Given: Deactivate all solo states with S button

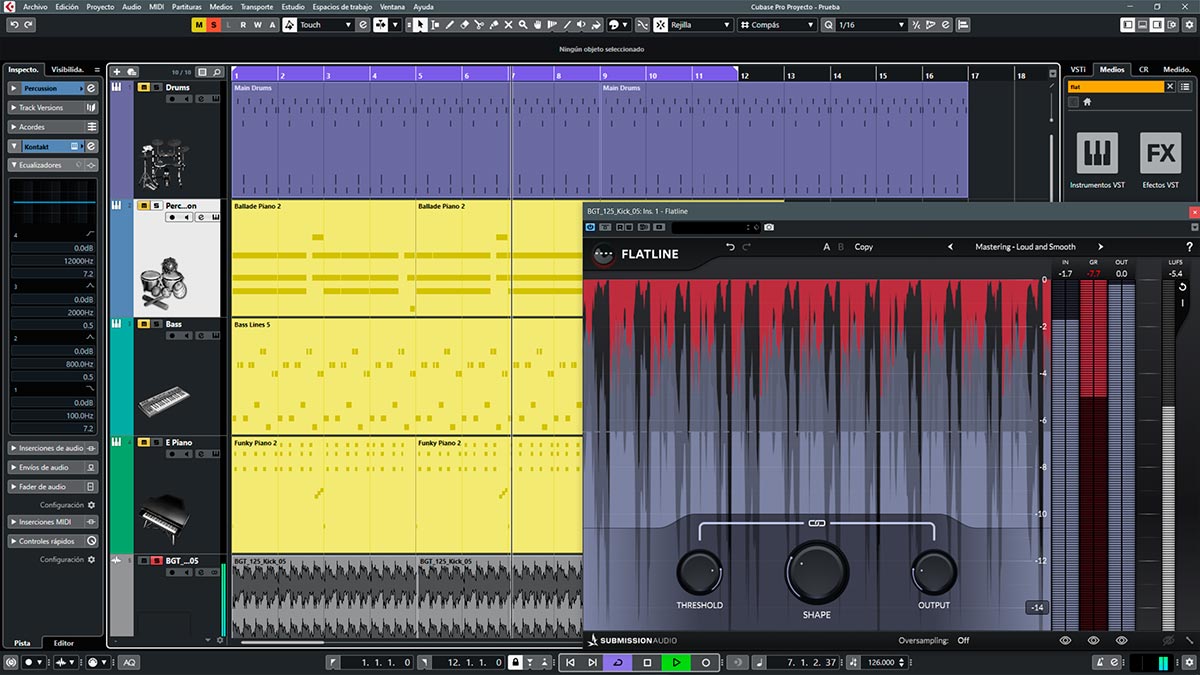Looking at the screenshot, I should pos(213,24).
